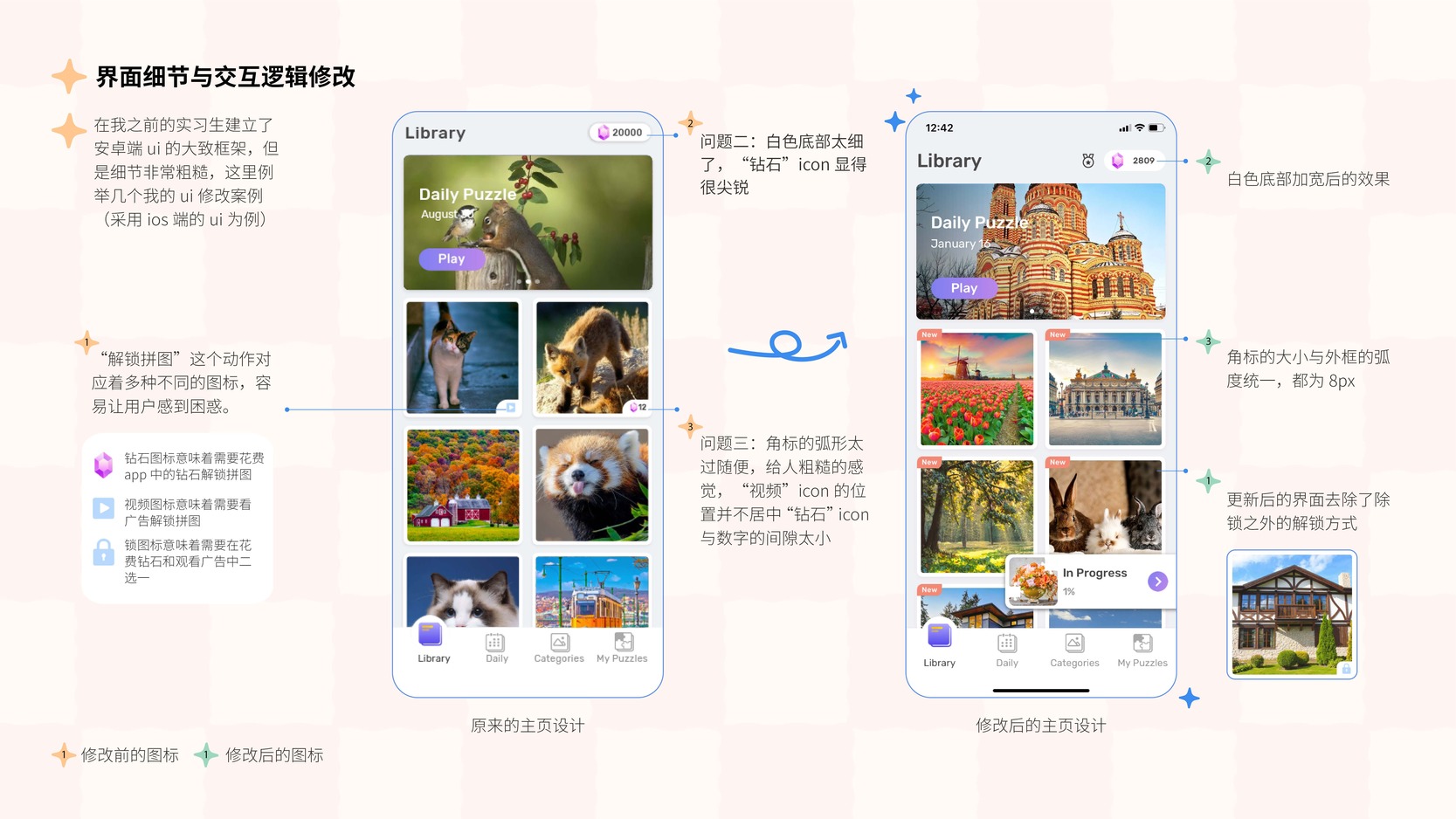Click the blue lock icon in the legend card
This screenshot has height=819, width=1456.
tap(104, 552)
